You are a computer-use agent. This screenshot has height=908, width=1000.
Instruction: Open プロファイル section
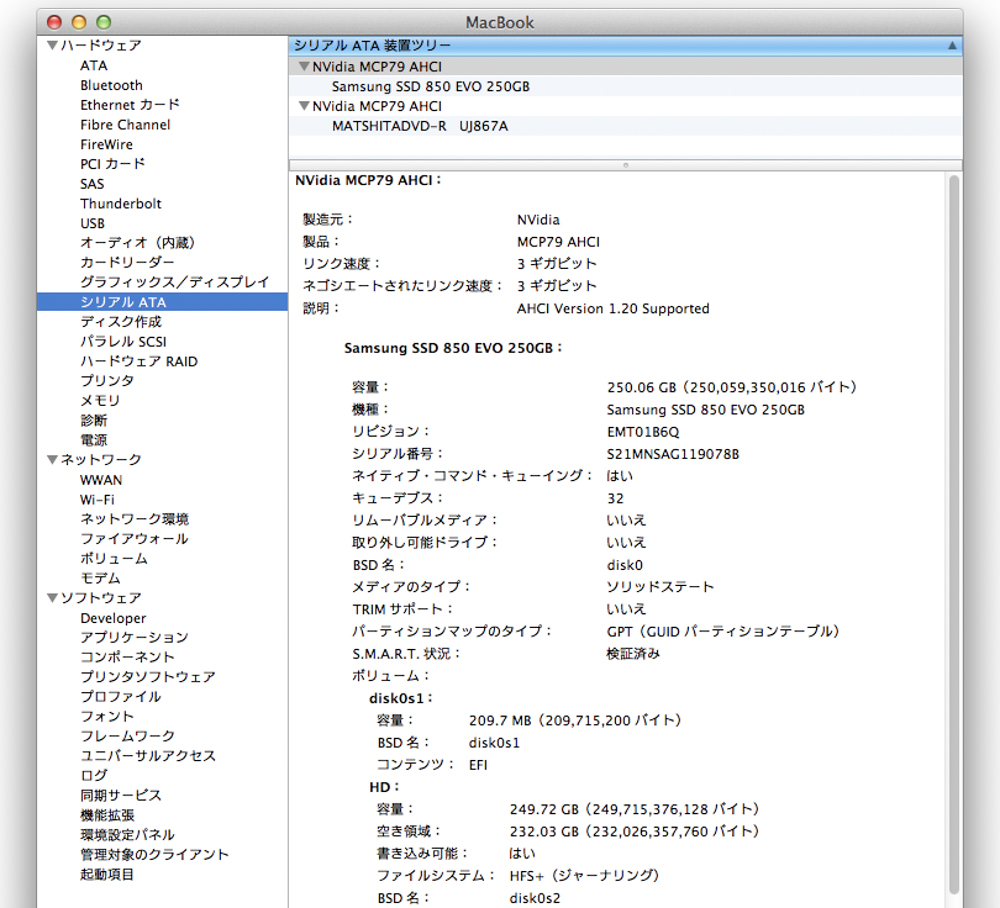(121, 696)
